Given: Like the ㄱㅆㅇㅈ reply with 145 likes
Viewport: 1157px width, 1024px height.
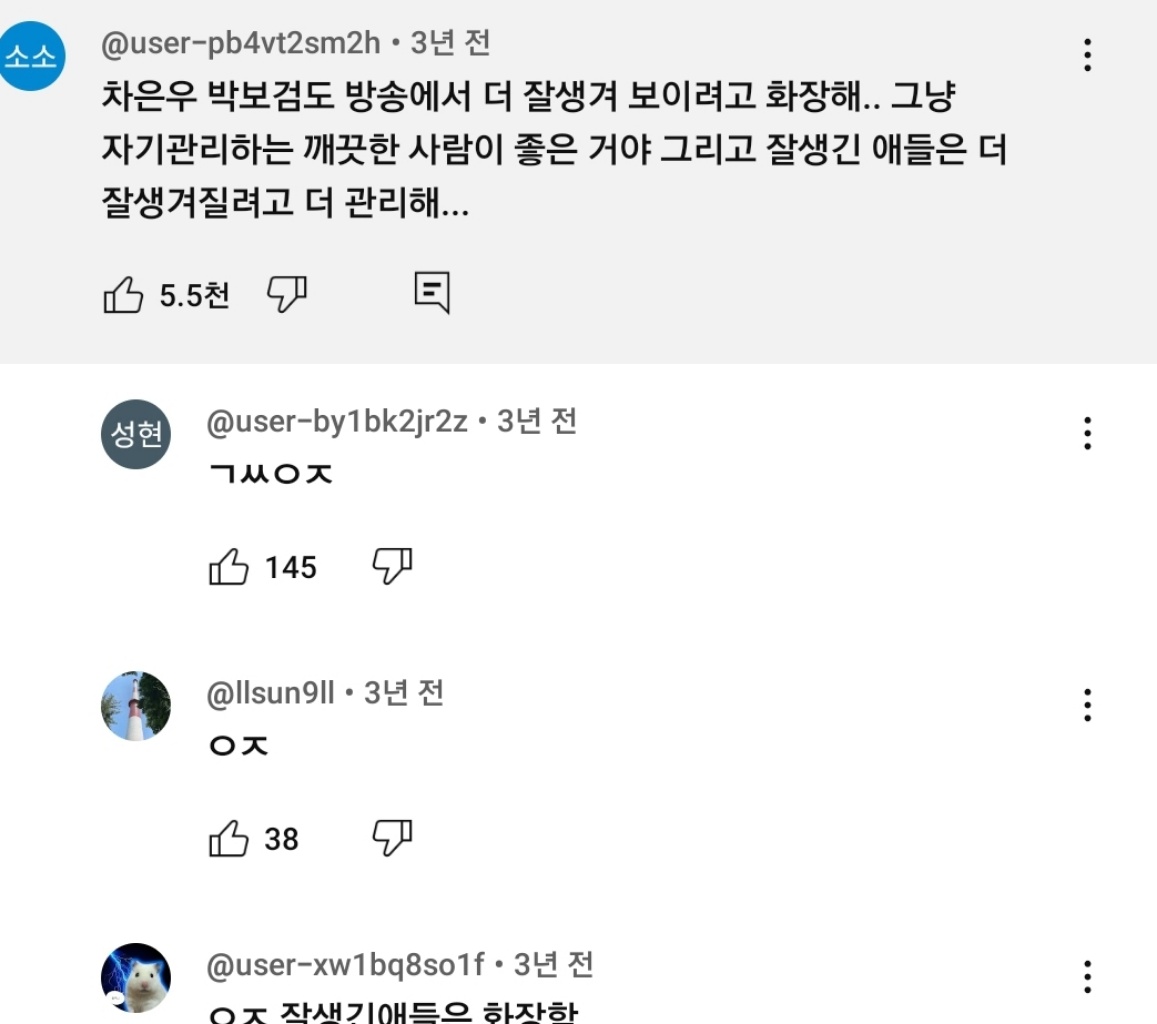Looking at the screenshot, I should pos(229,567).
